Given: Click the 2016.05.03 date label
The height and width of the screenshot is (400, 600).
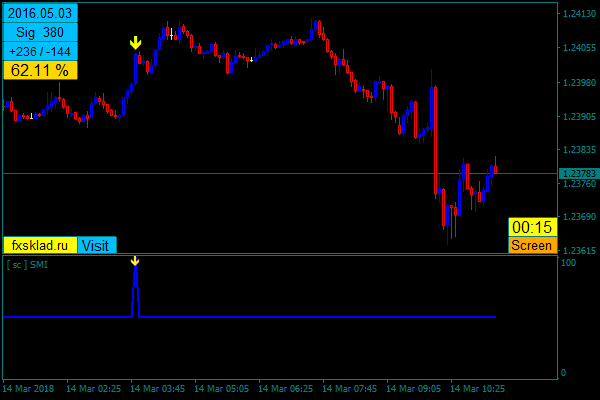Looking at the screenshot, I should click(40, 13).
